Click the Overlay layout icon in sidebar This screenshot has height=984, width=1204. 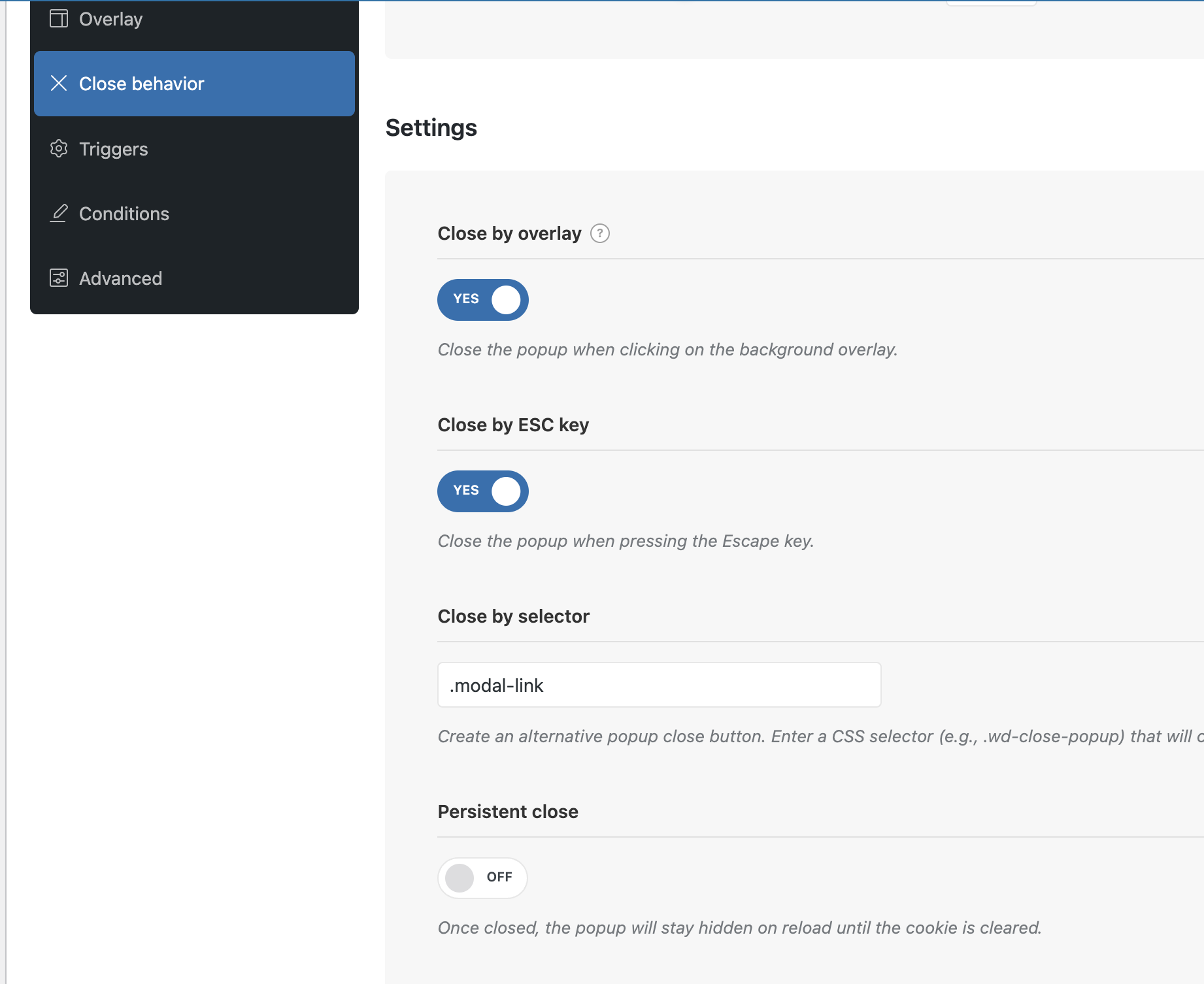click(x=59, y=18)
